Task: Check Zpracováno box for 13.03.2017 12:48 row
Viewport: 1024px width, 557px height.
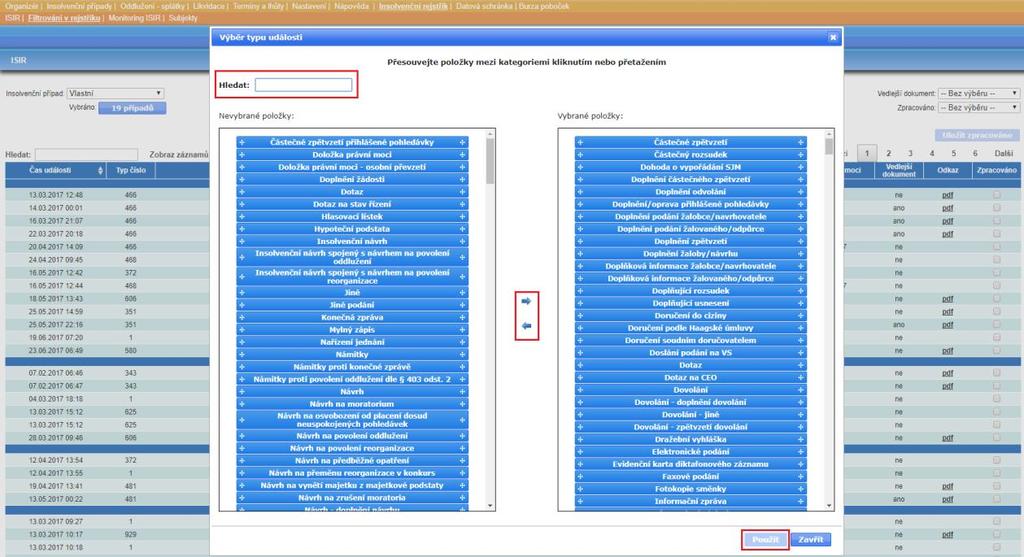Action: pyautogui.click(x=997, y=195)
